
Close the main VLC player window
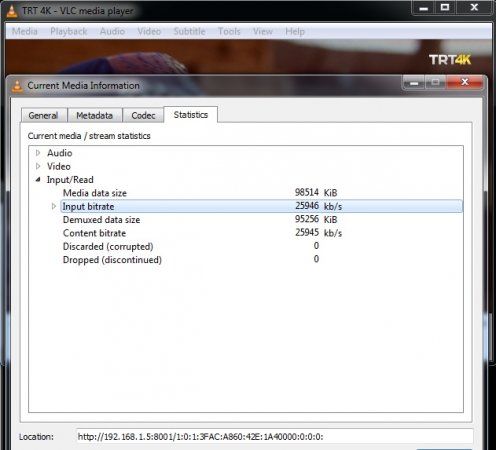(474, 7)
